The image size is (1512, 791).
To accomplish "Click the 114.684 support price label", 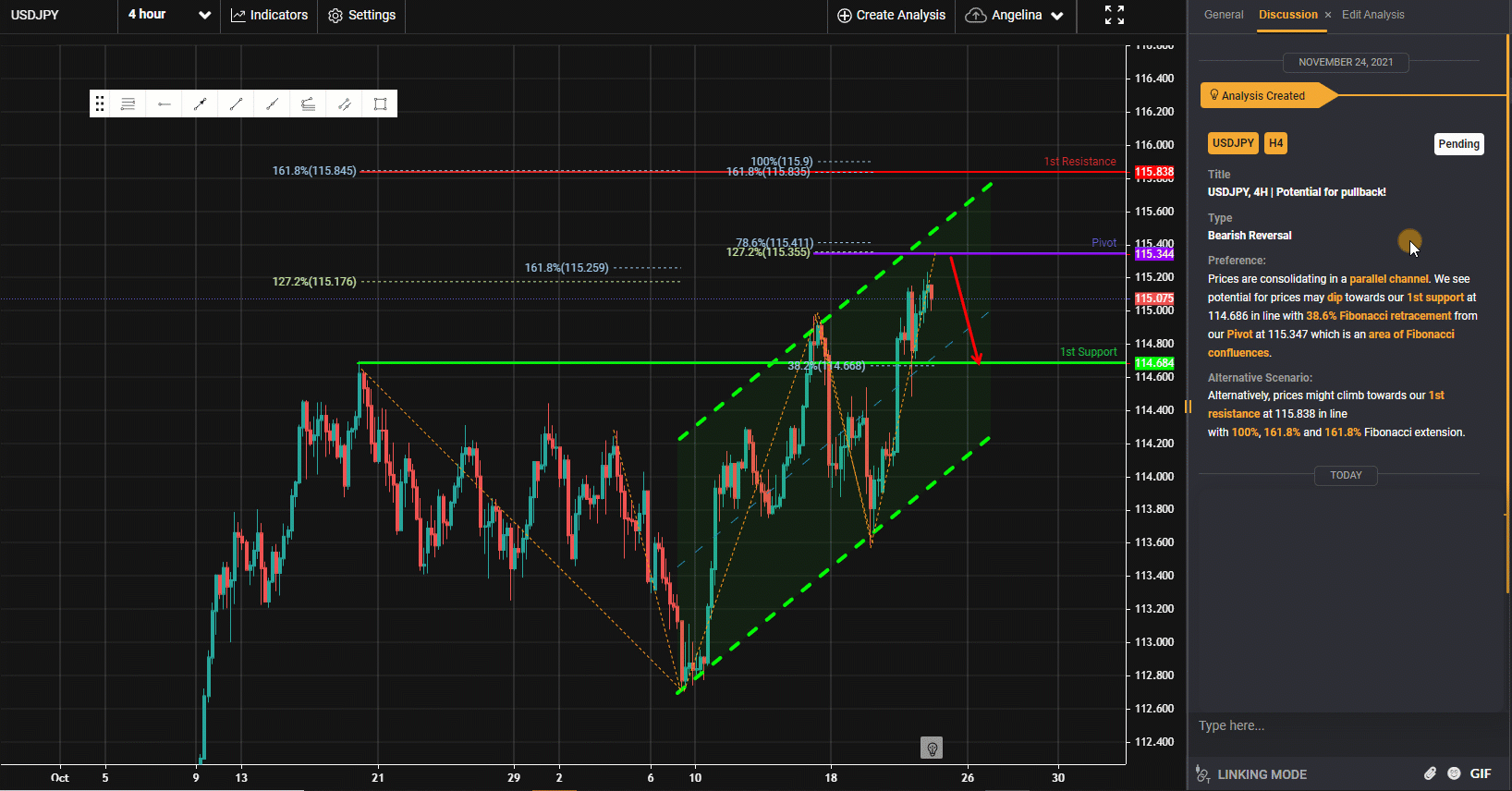I will [x=1153, y=363].
